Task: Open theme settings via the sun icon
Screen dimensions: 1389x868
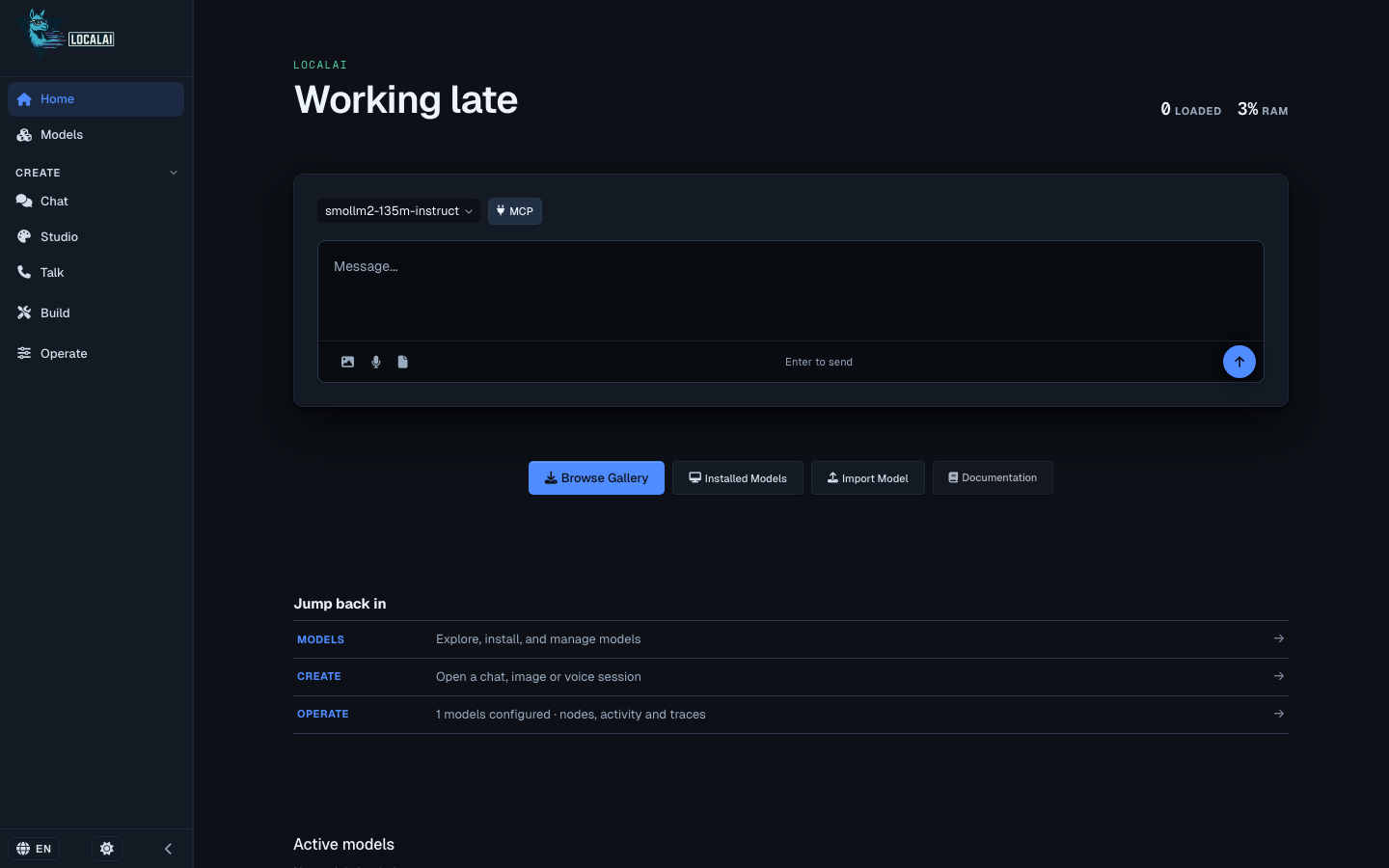Action: pyautogui.click(x=107, y=849)
